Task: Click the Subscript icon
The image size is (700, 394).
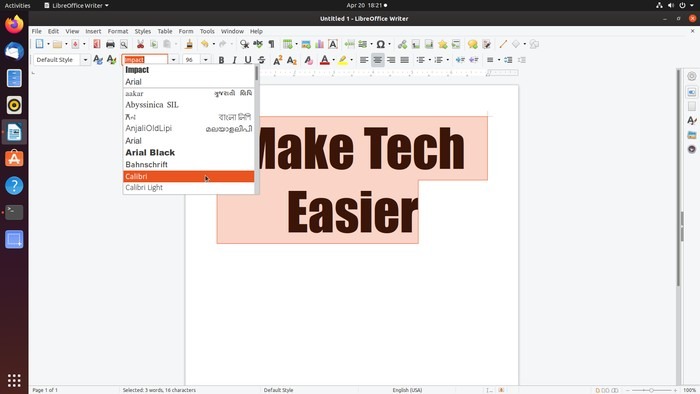Action: pos(292,60)
